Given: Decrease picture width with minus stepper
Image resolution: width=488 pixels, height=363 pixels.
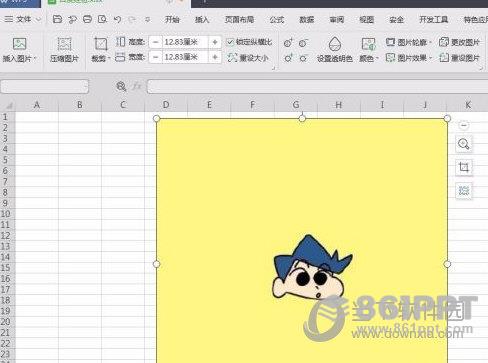Looking at the screenshot, I should click(x=155, y=57).
